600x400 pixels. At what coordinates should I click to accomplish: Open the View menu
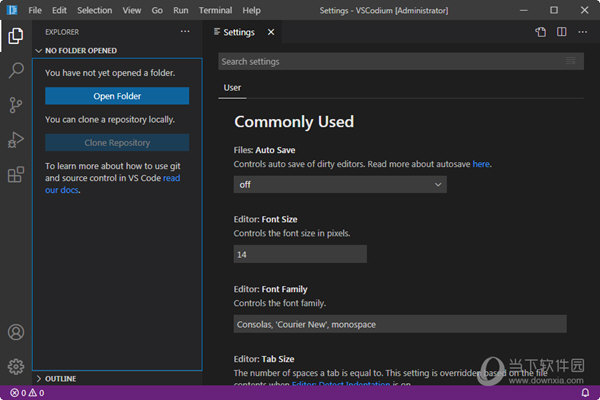pos(132,10)
